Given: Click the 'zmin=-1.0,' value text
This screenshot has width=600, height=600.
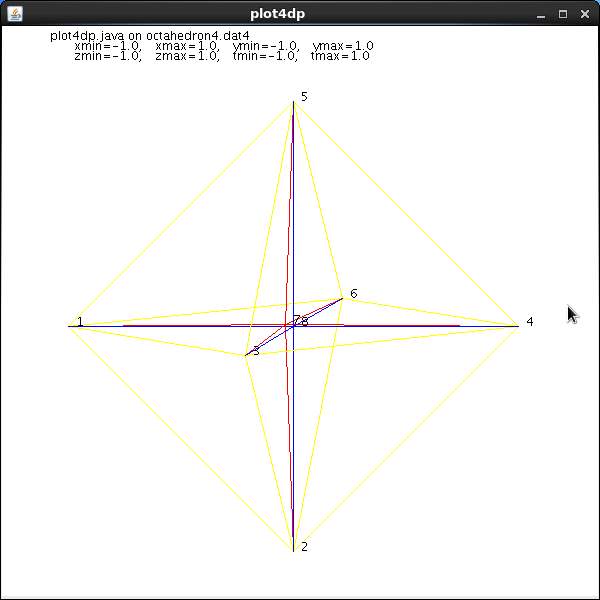Looking at the screenshot, I should pyautogui.click(x=108, y=56).
